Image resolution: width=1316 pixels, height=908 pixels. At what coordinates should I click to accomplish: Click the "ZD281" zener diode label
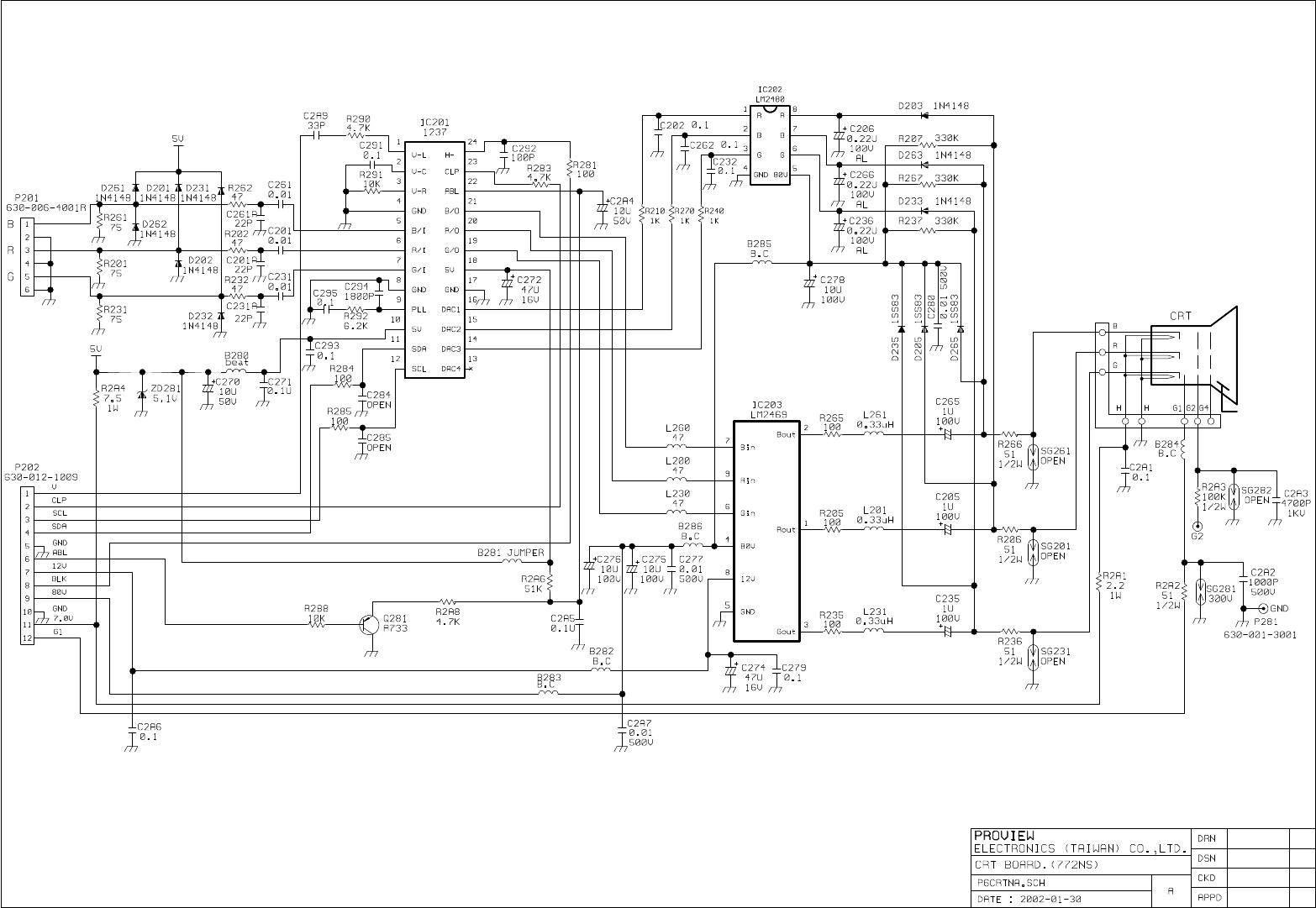[165, 389]
